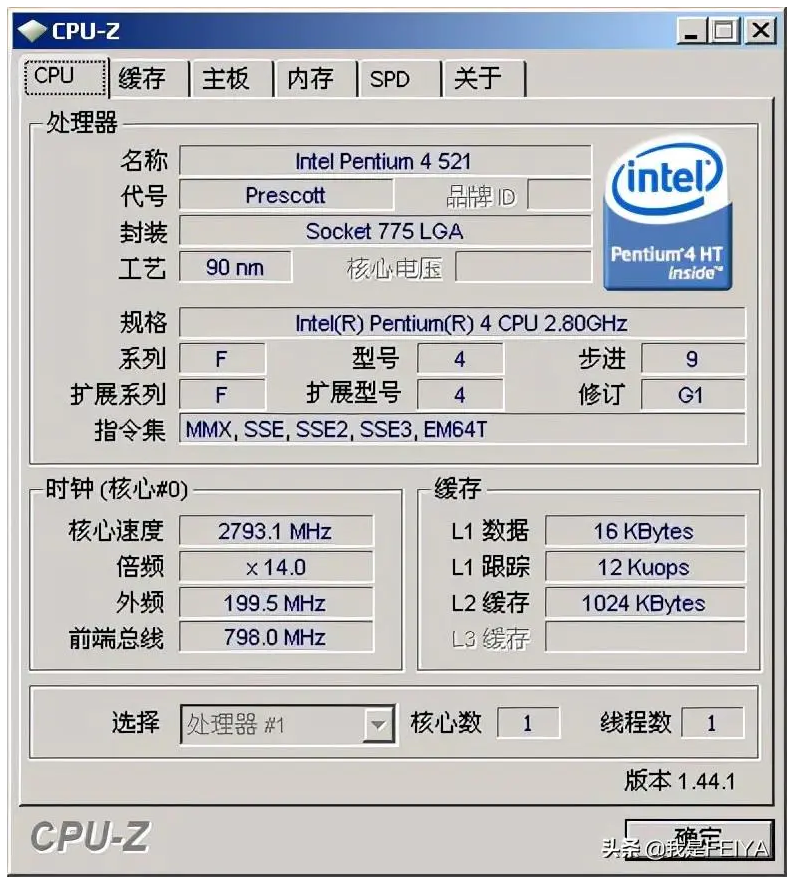Open the 内存 tab
Viewport: 790px width, 884px height.
click(x=310, y=78)
